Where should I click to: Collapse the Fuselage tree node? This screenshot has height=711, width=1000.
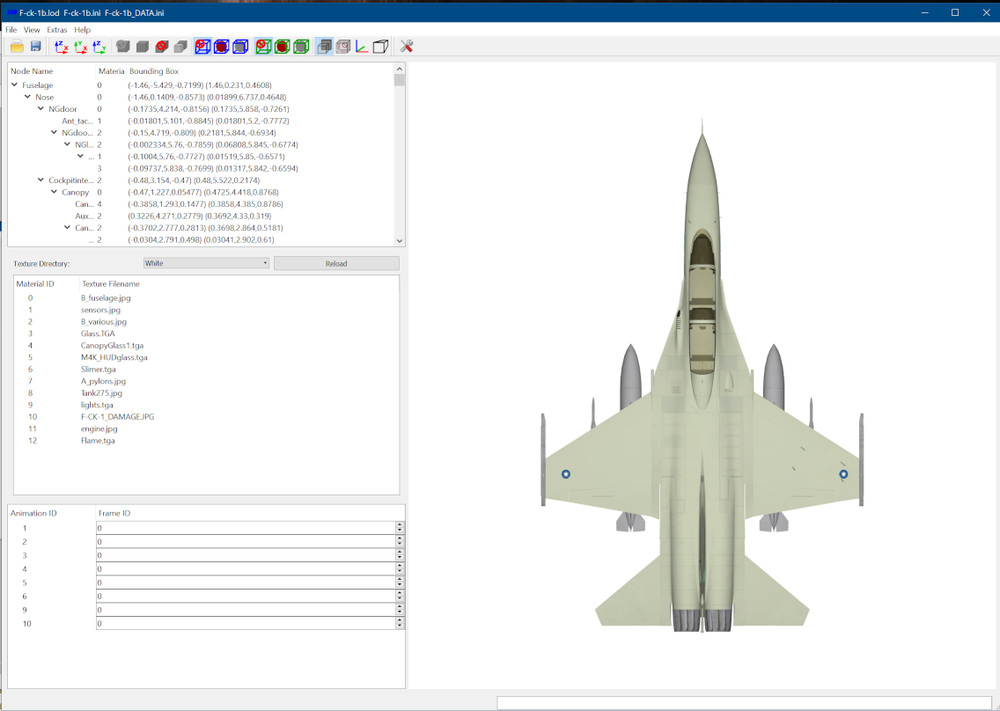point(15,85)
